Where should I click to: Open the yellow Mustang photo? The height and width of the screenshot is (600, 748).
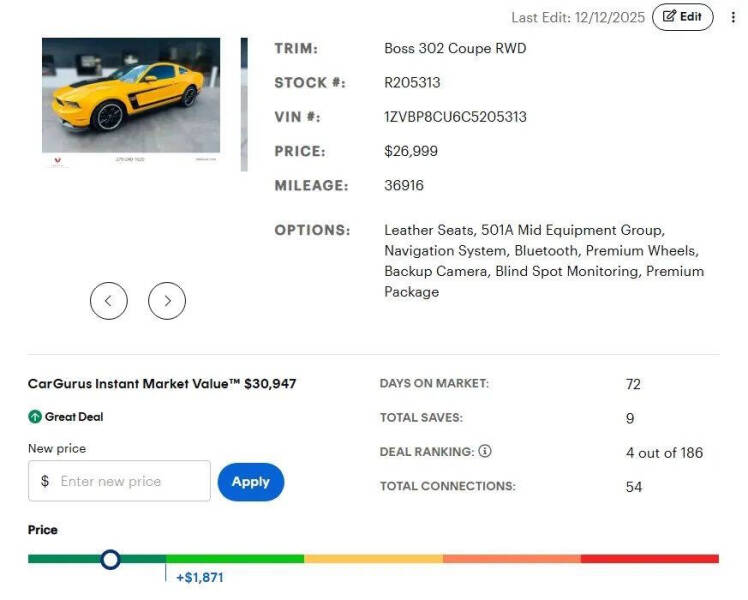pos(131,103)
